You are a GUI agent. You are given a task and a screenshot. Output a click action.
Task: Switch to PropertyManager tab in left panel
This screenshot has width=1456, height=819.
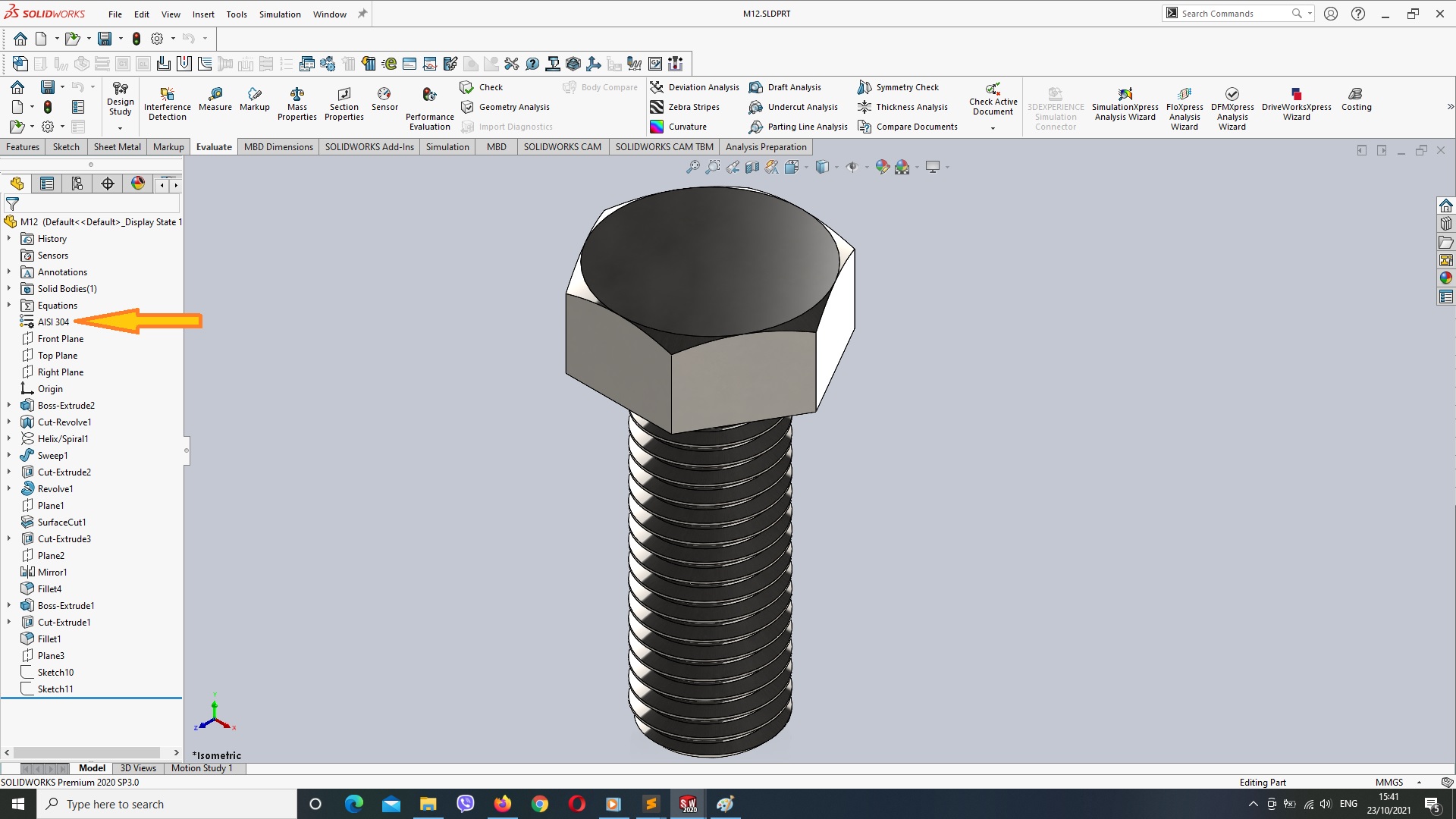pos(47,184)
